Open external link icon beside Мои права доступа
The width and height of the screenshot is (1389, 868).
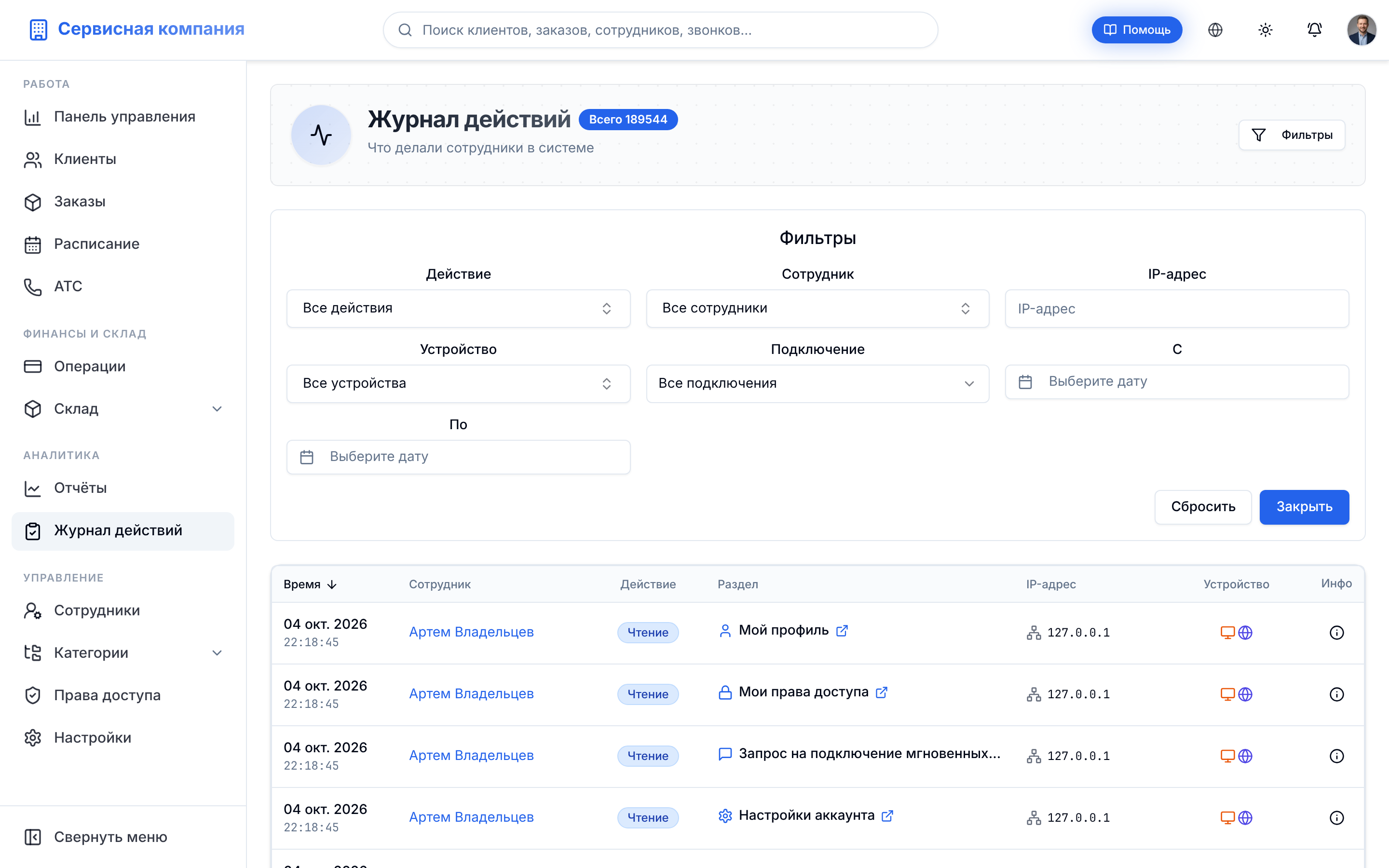(882, 692)
